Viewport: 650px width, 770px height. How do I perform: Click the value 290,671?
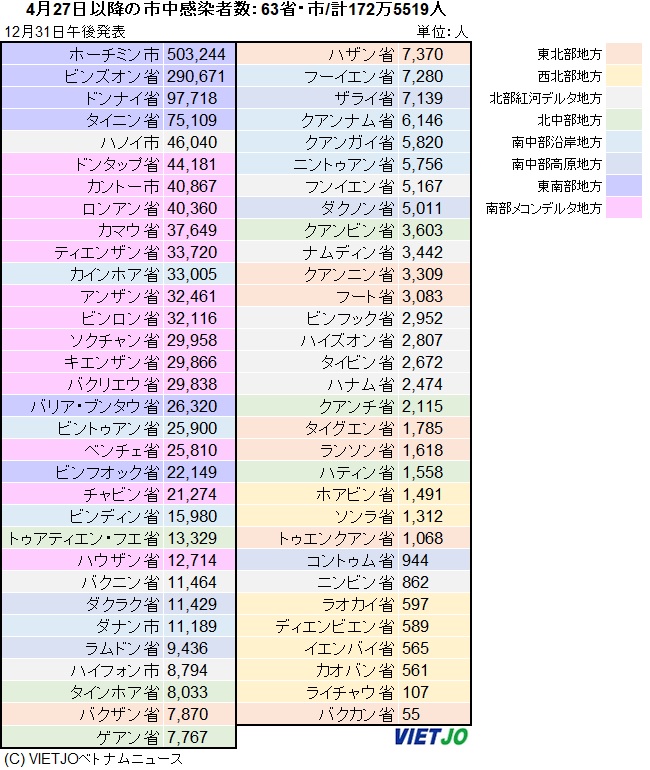pyautogui.click(x=196, y=77)
